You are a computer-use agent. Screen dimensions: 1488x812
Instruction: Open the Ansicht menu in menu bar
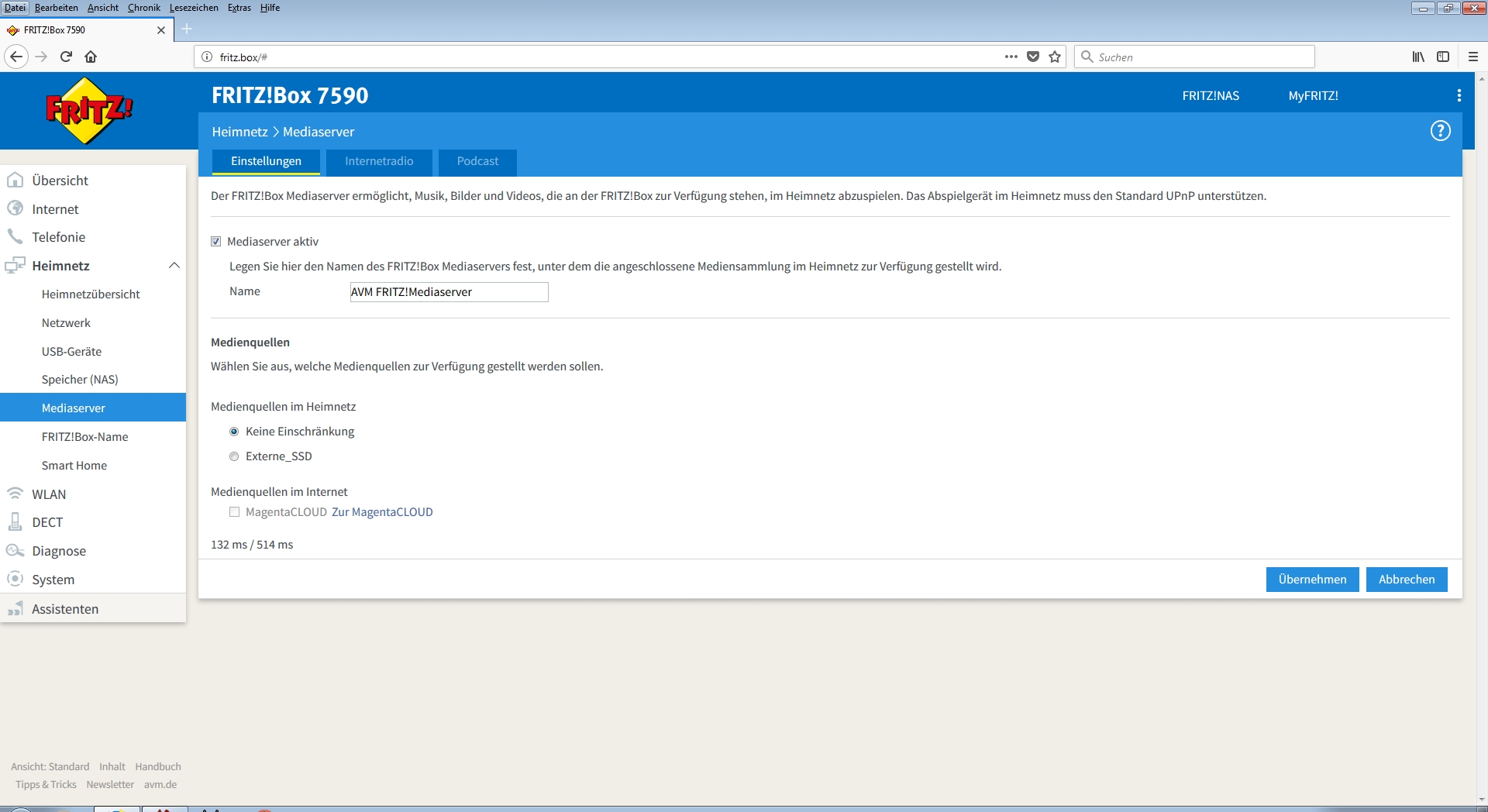point(103,8)
